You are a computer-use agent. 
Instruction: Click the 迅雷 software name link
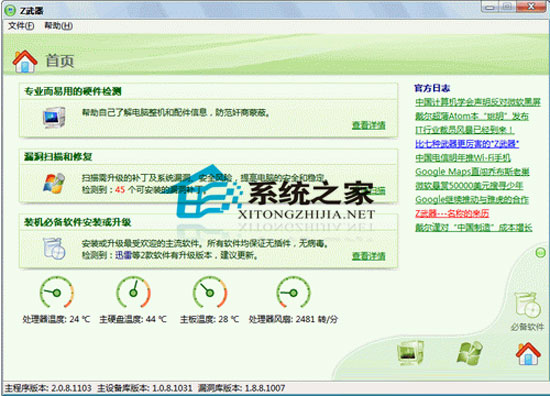[x=123, y=255]
